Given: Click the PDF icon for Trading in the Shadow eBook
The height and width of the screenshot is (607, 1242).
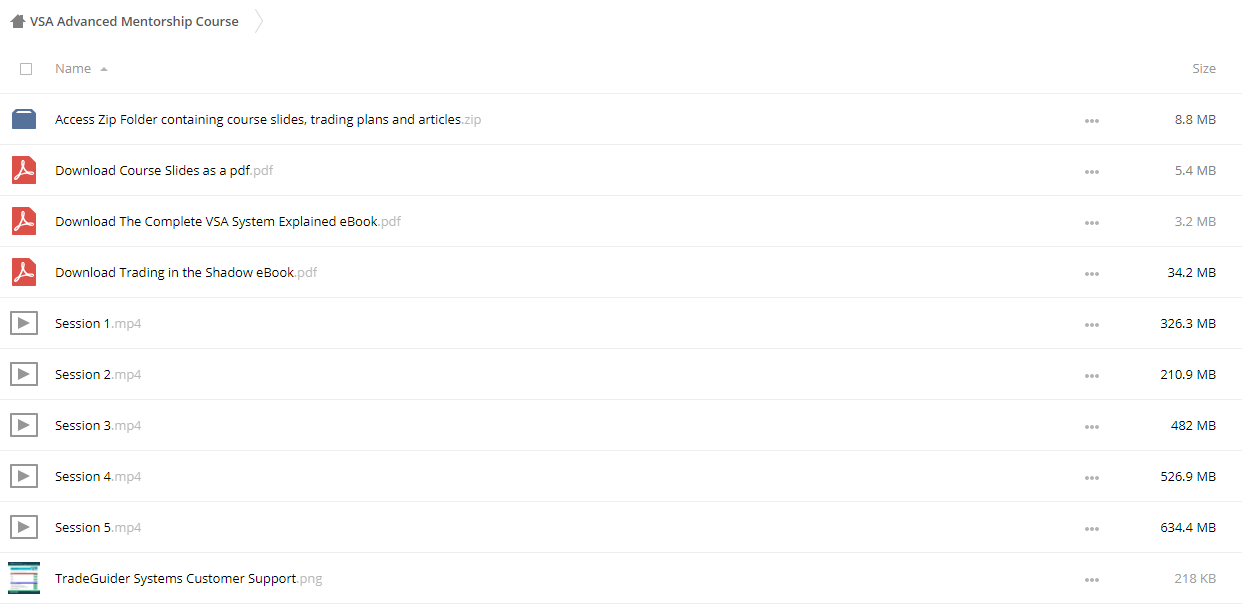Looking at the screenshot, I should pyautogui.click(x=24, y=272).
